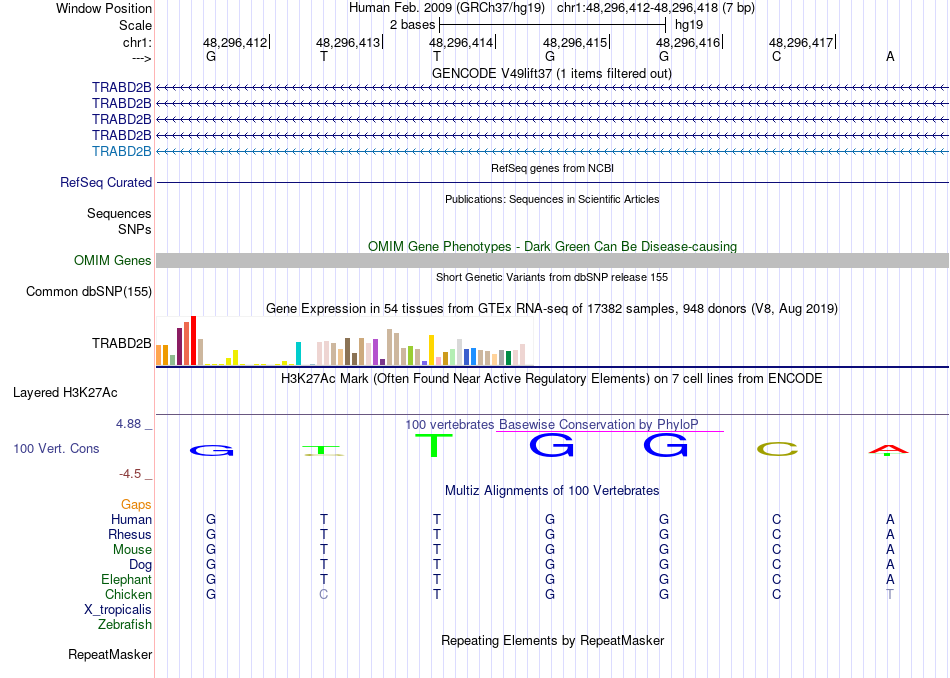Click the red A conservation logo letter
This screenshot has width=950, height=678.
click(889, 450)
